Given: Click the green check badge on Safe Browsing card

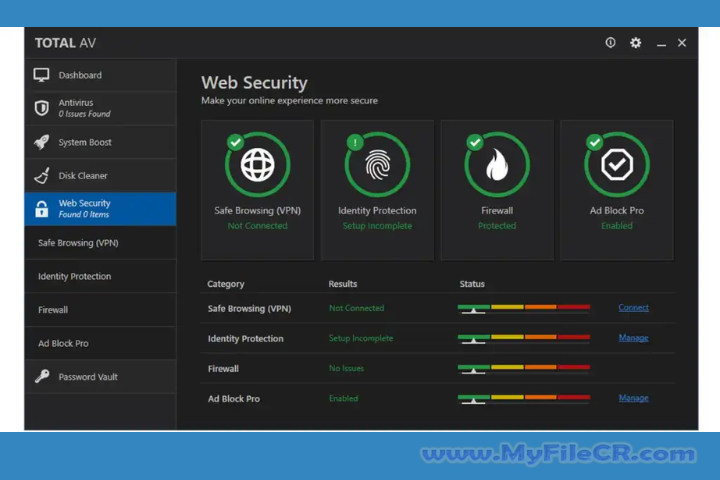Looking at the screenshot, I should 236,142.
